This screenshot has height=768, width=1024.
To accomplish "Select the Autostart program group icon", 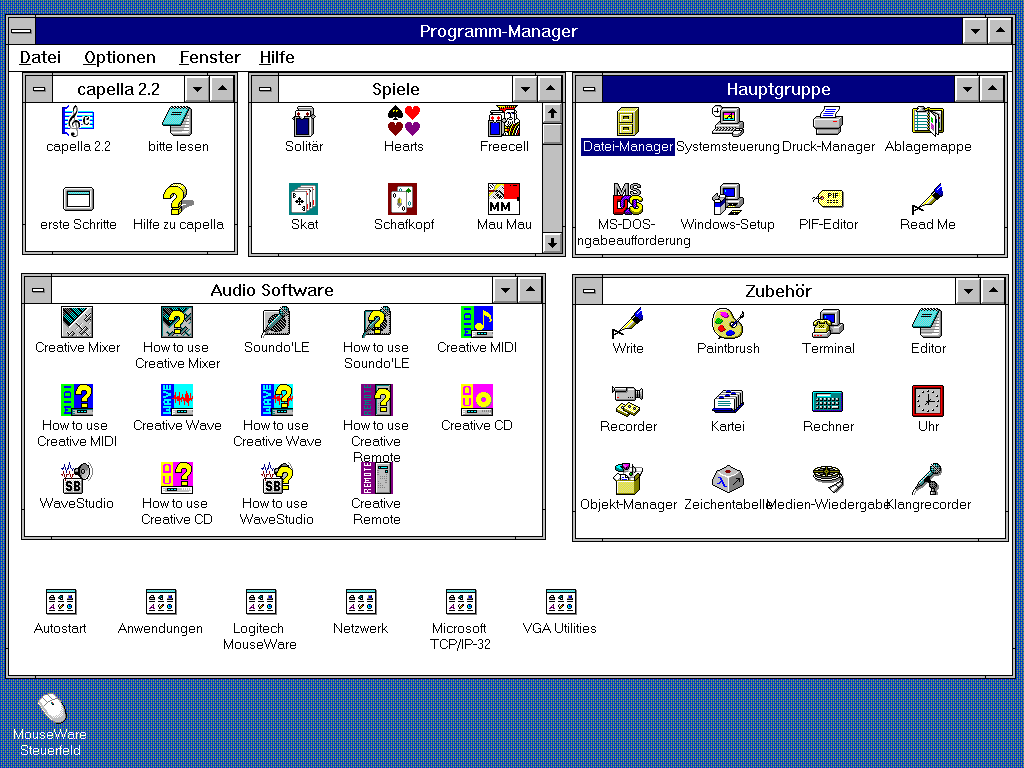I will tap(61, 602).
